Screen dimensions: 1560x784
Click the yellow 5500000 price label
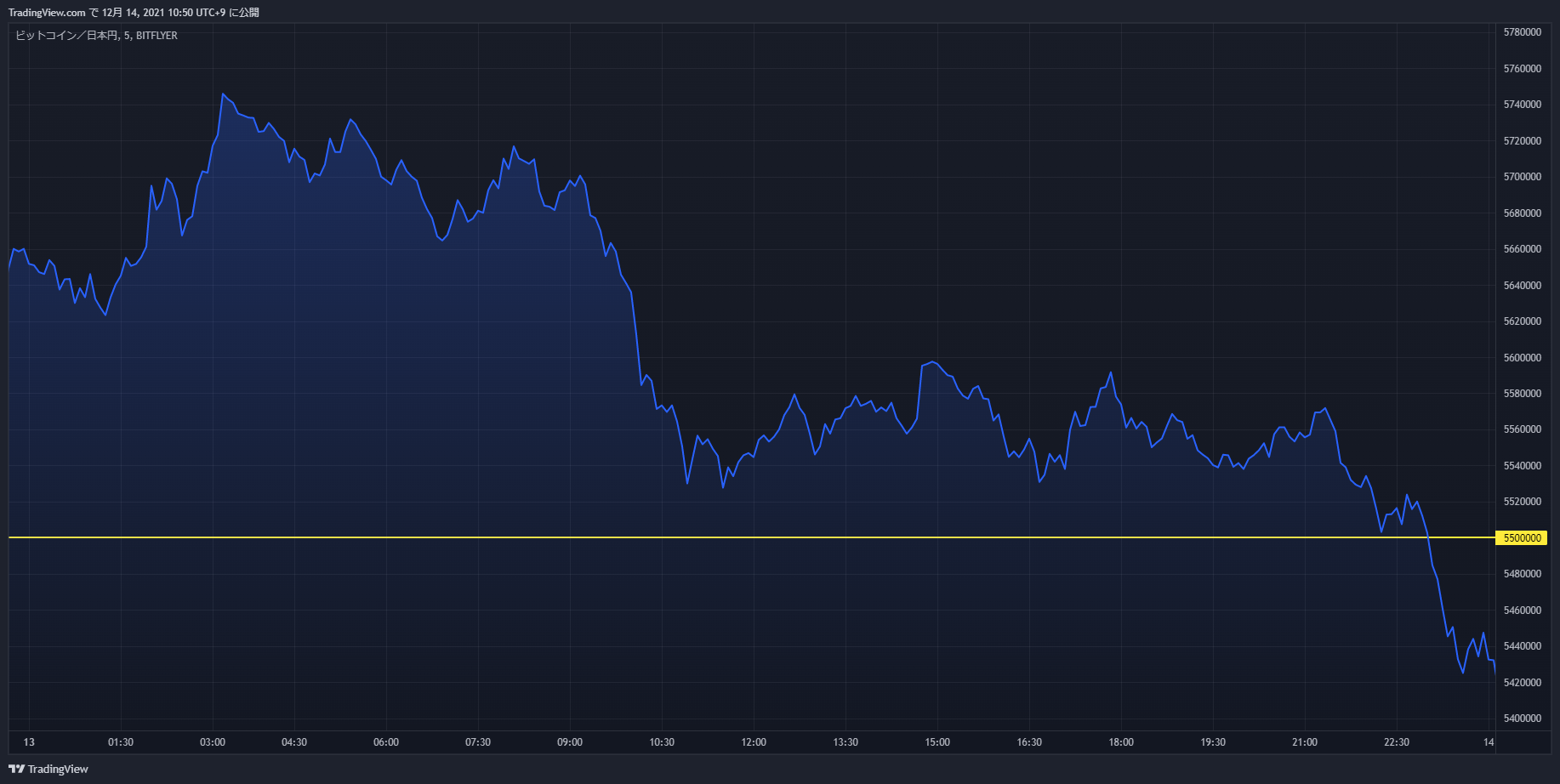(x=1522, y=537)
